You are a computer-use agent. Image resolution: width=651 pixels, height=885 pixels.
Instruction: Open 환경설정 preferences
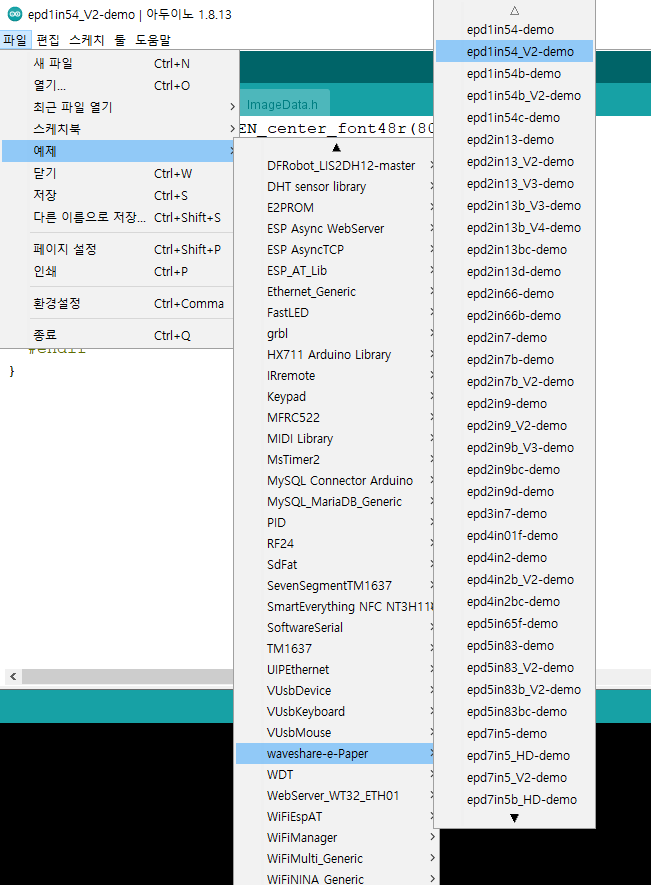point(117,303)
